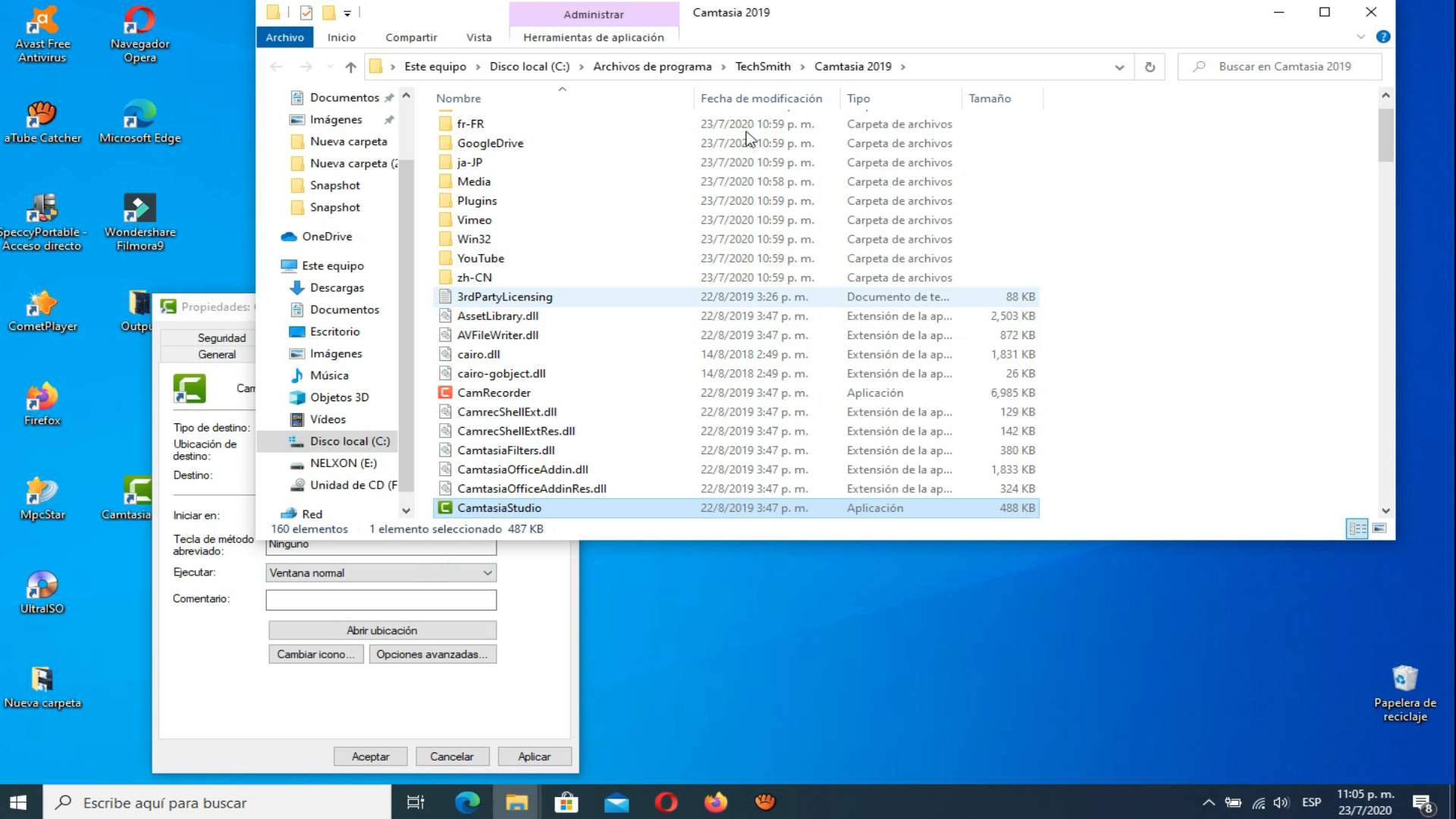Switch to Seguridad tab in Propiedades
1456x819 pixels.
(221, 338)
